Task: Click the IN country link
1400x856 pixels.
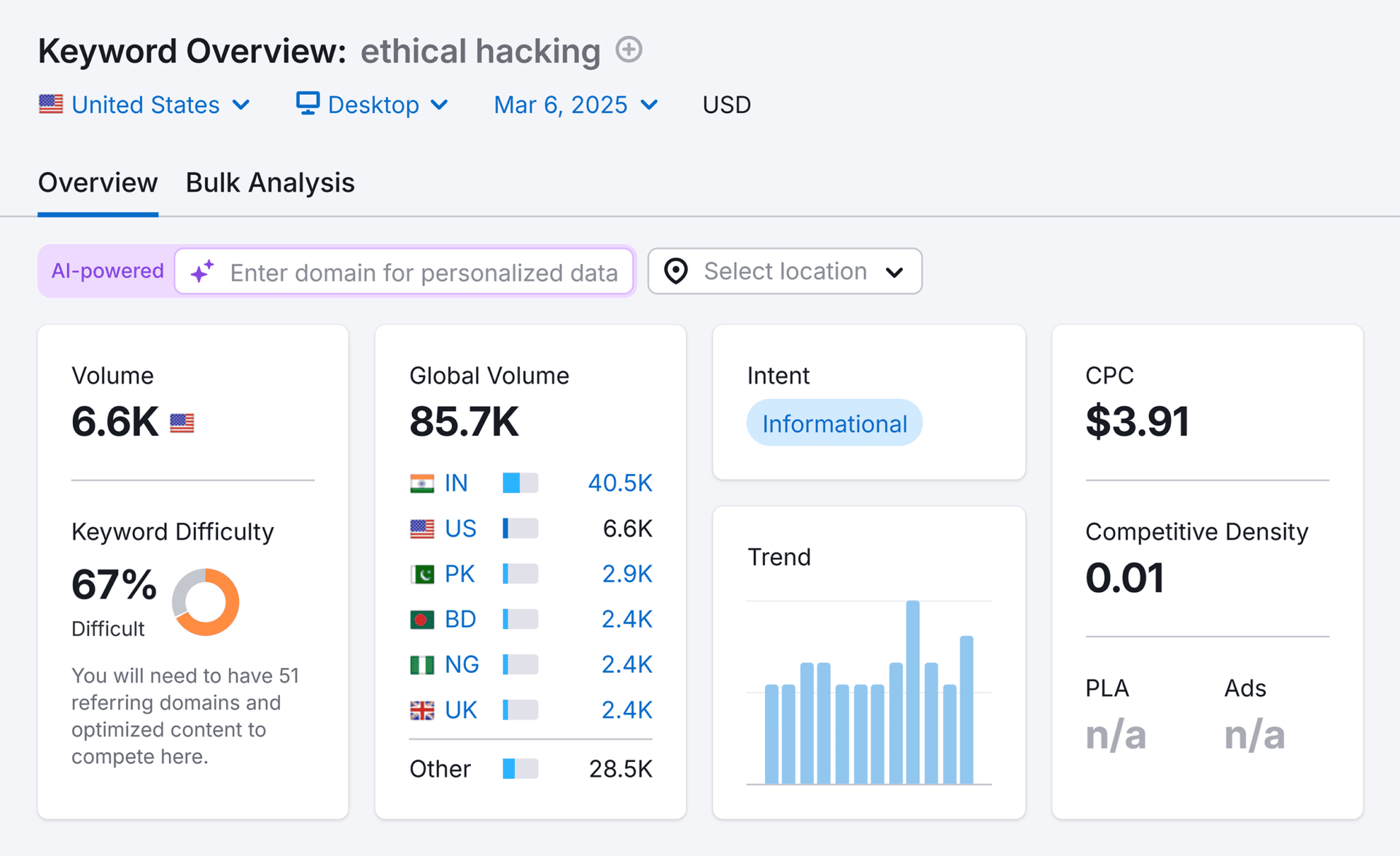Action: (456, 483)
